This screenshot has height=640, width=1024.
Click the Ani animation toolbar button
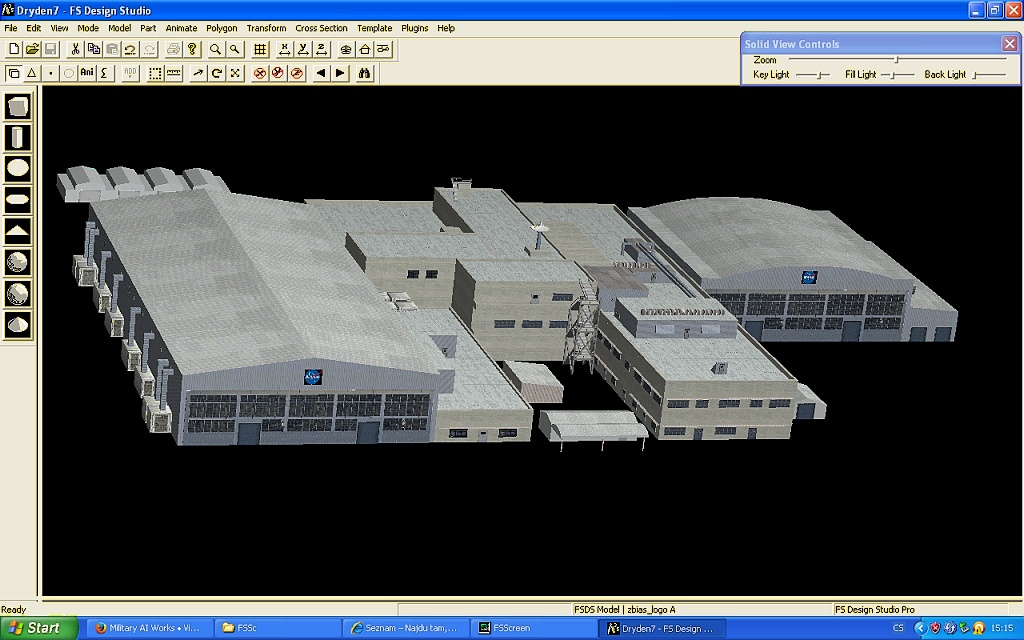pyautogui.click(x=87, y=73)
